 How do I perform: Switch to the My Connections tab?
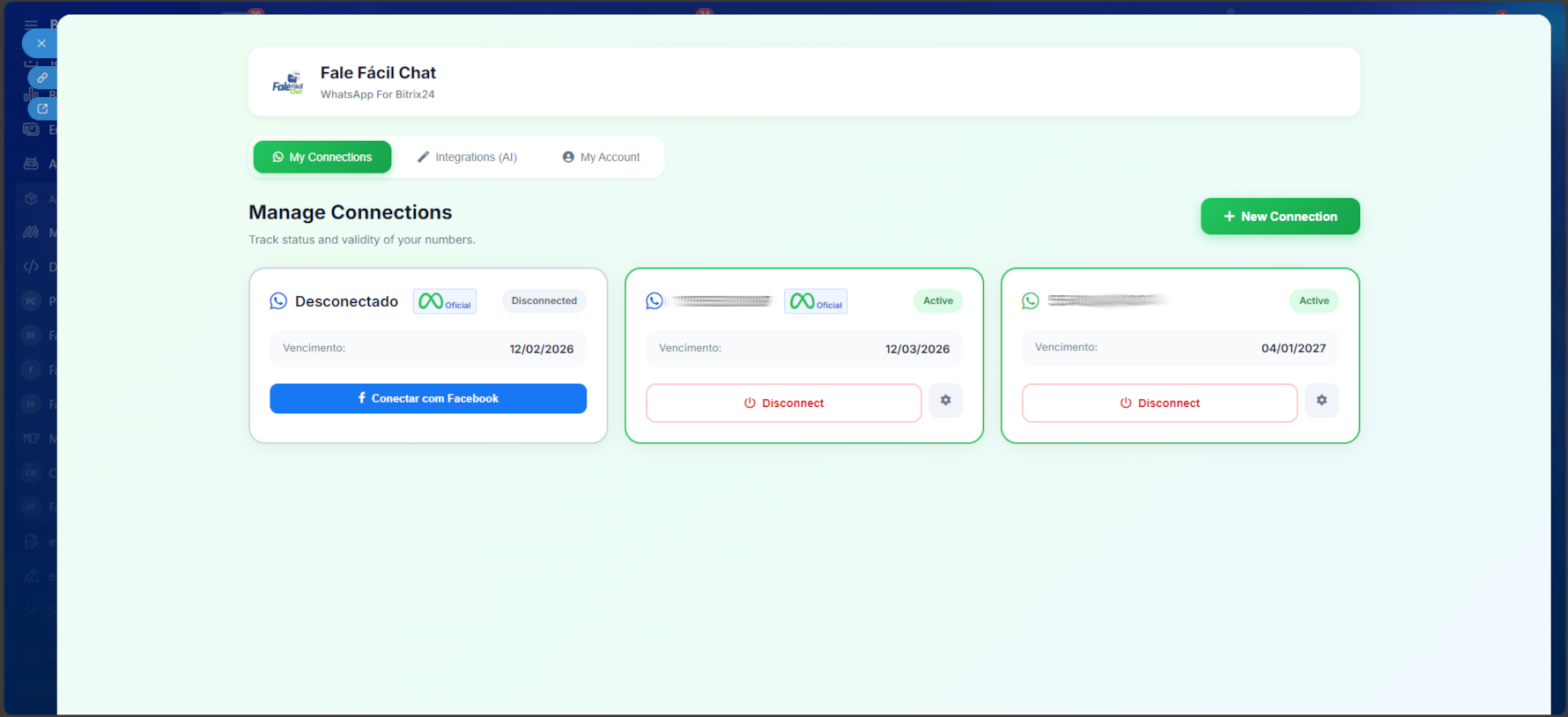(322, 157)
